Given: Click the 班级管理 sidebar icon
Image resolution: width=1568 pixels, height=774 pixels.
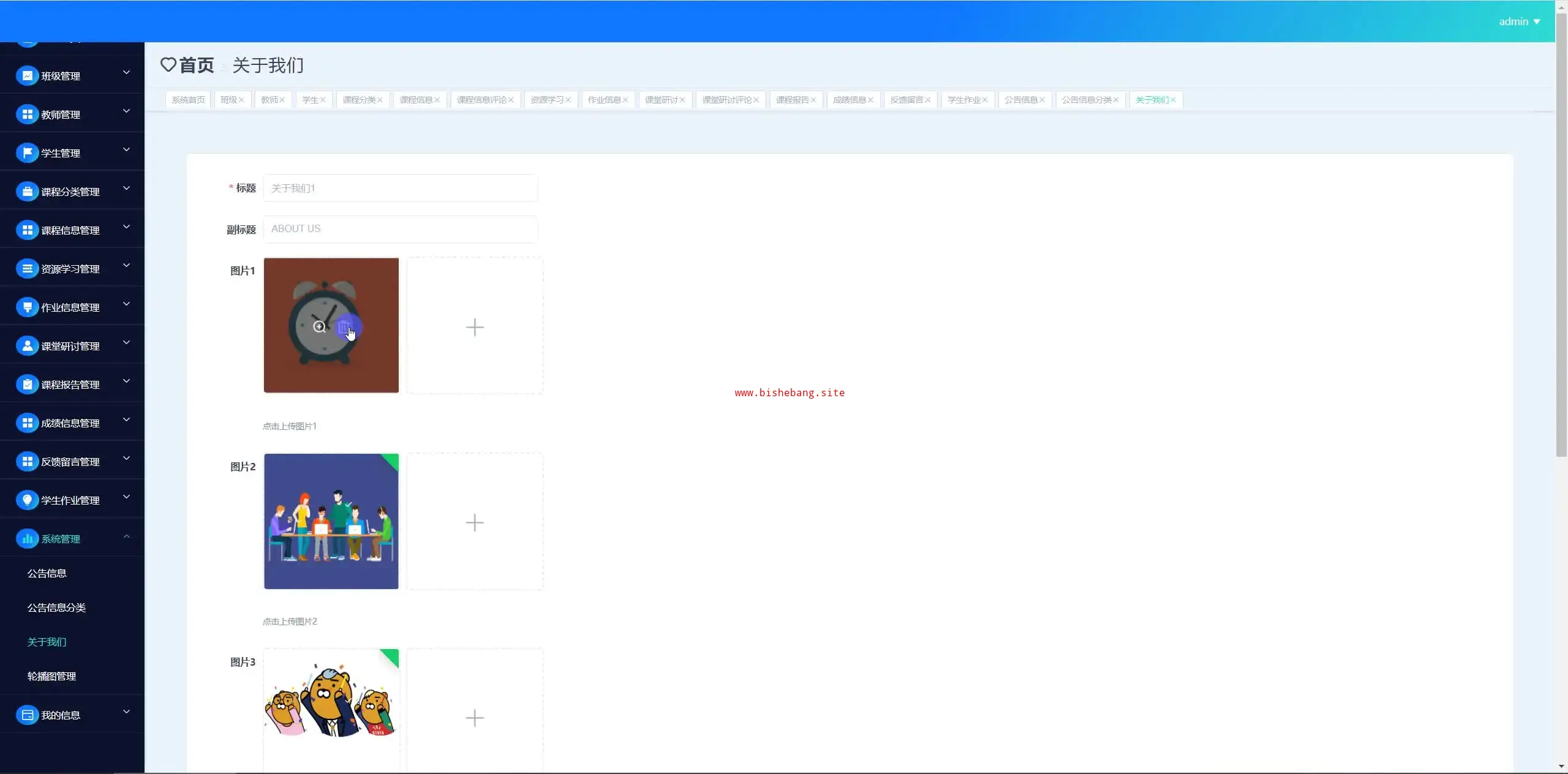Looking at the screenshot, I should click(27, 76).
